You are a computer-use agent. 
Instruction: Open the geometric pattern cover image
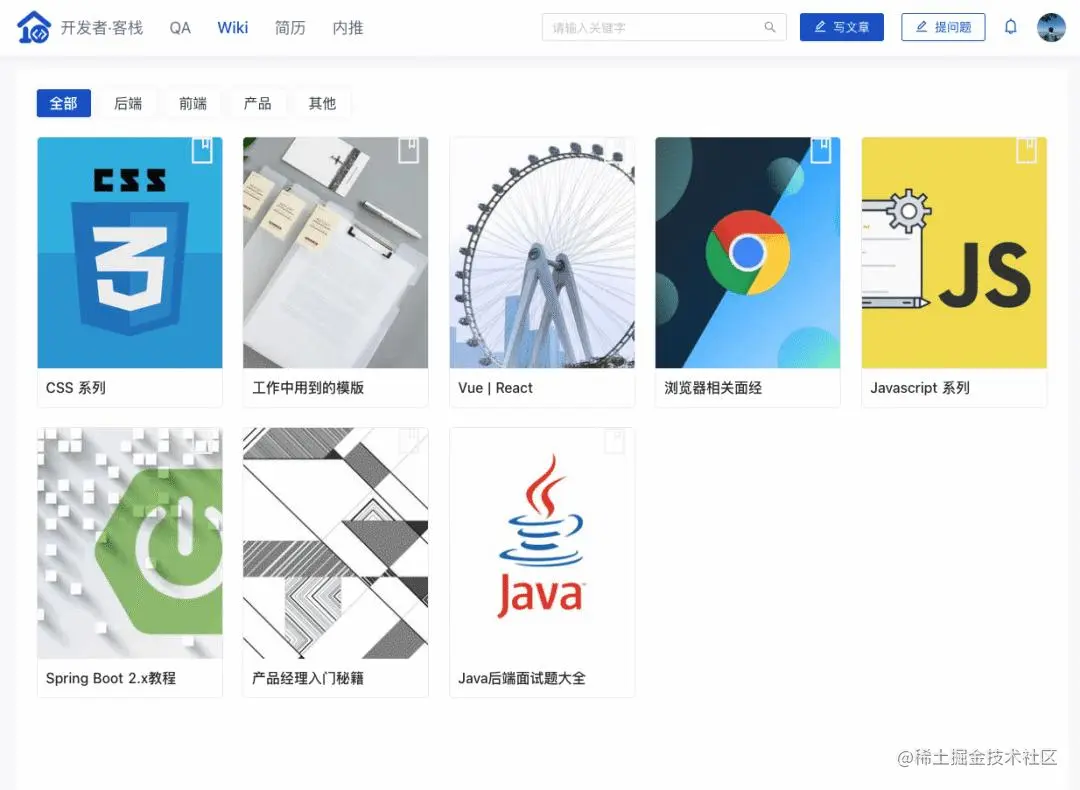[x=335, y=543]
